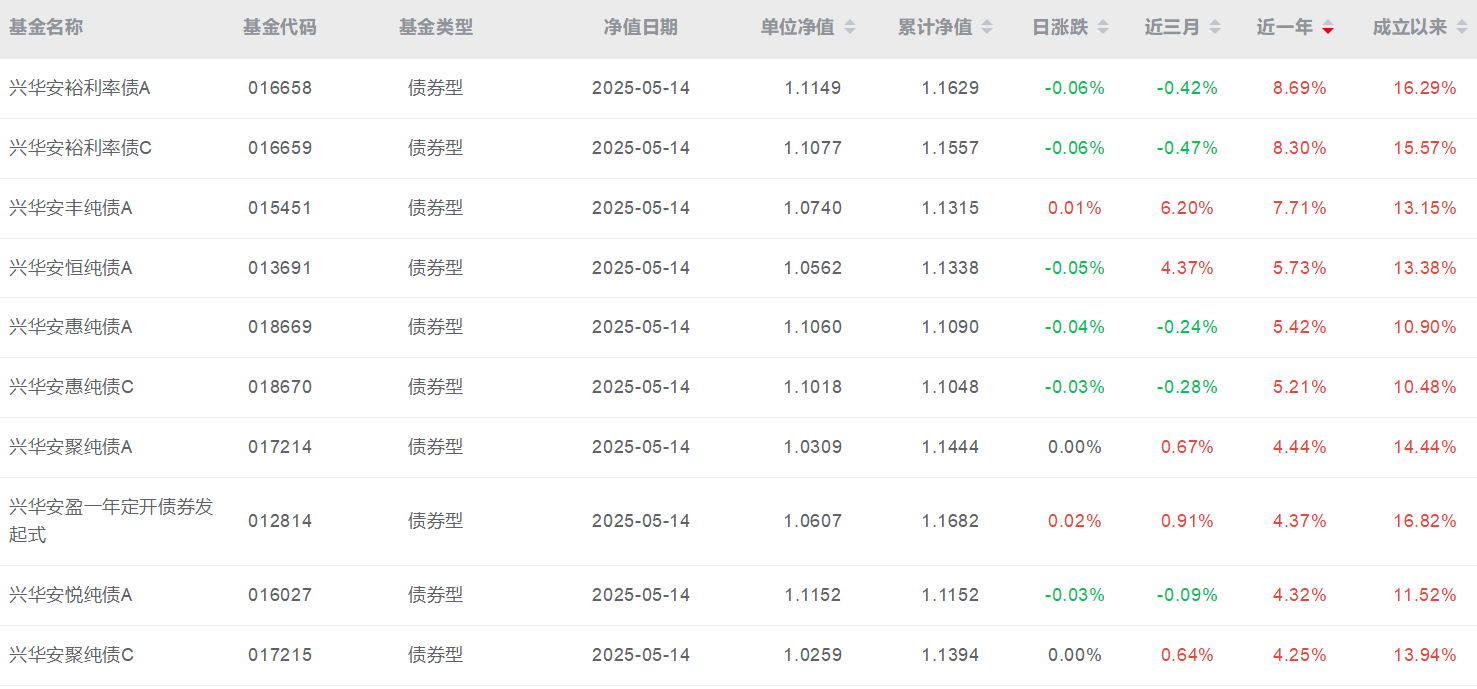Click cumulative value 1.1090

click(x=950, y=327)
